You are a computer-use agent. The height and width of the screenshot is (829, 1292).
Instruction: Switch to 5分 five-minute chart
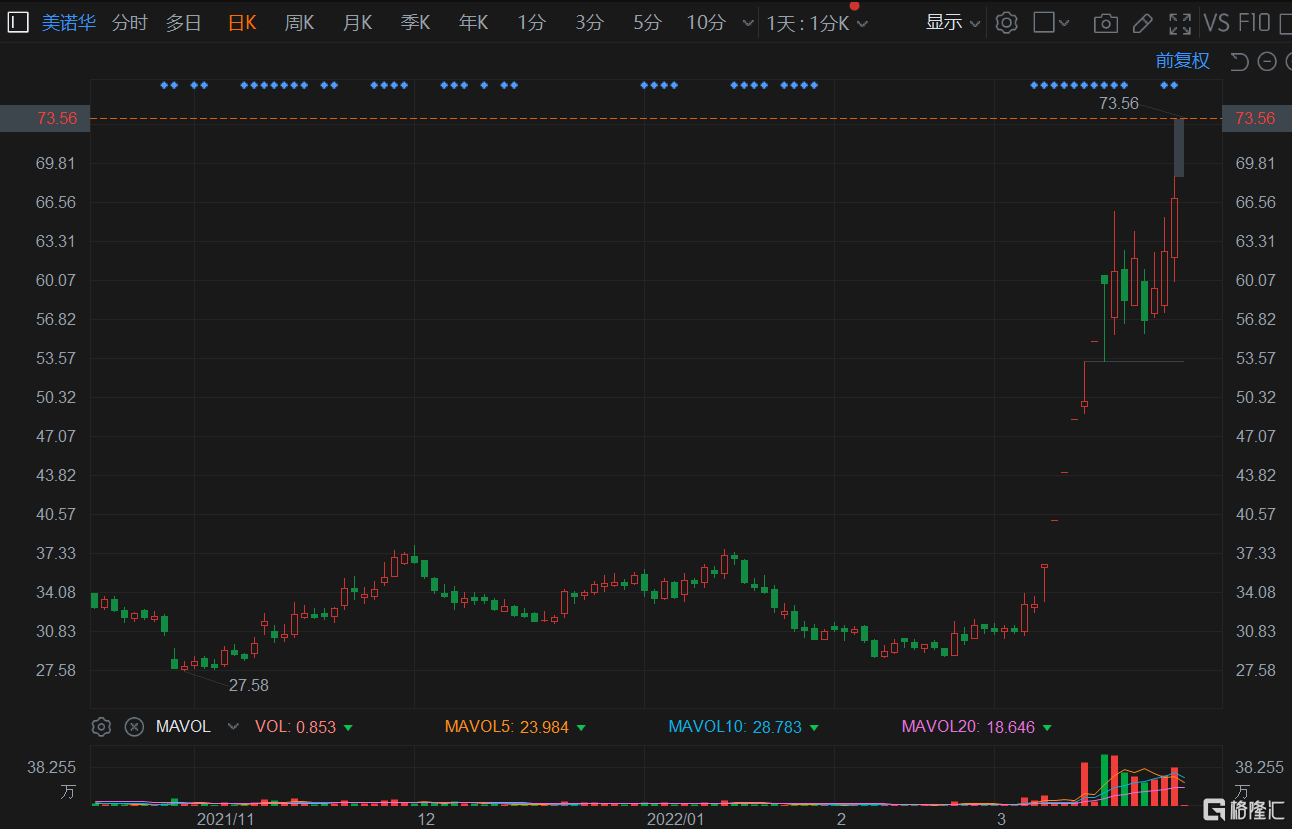(x=647, y=22)
